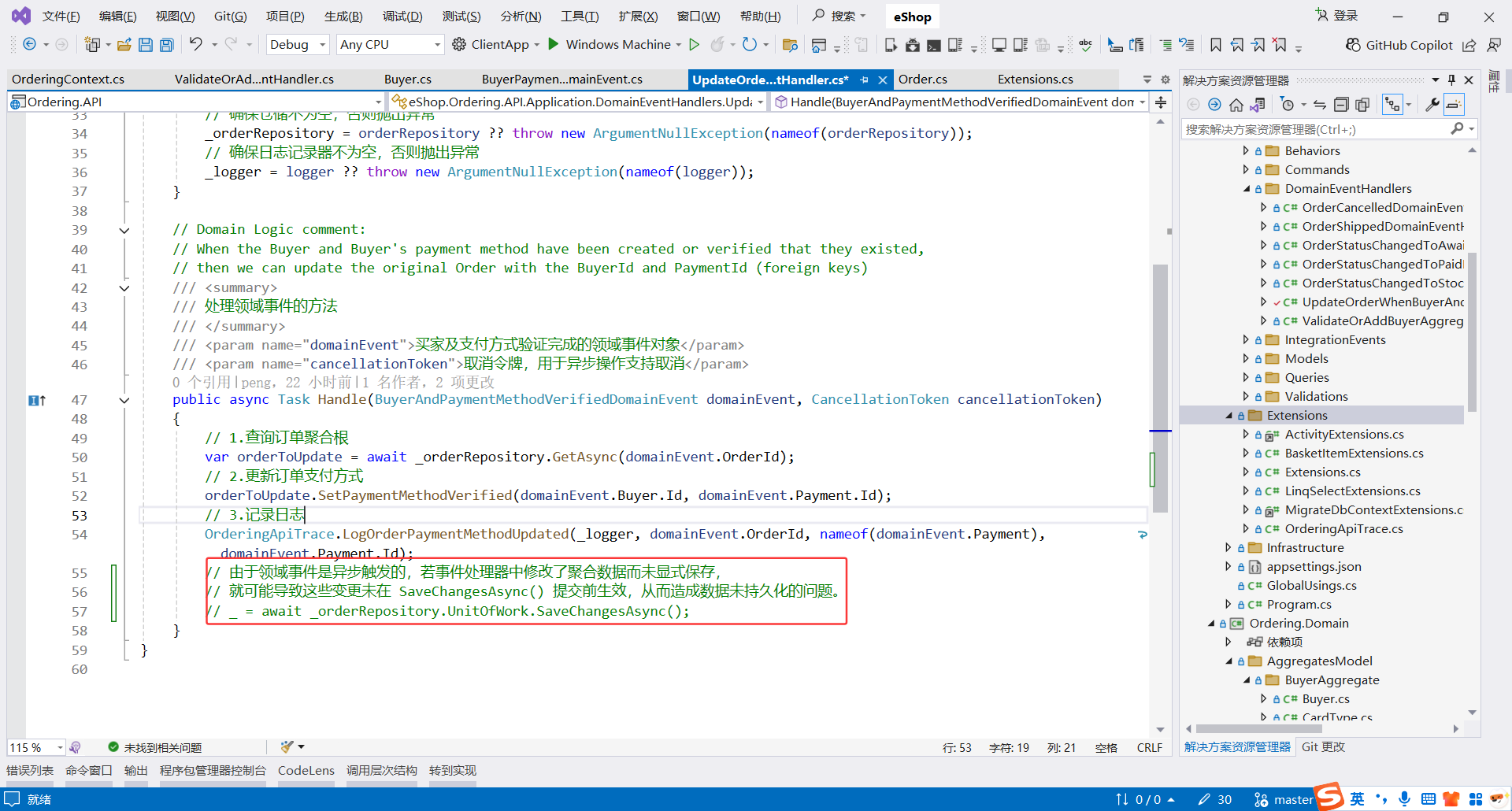Click the Undo arrow icon
Viewport: 1512px width, 811px height.
click(x=196, y=44)
